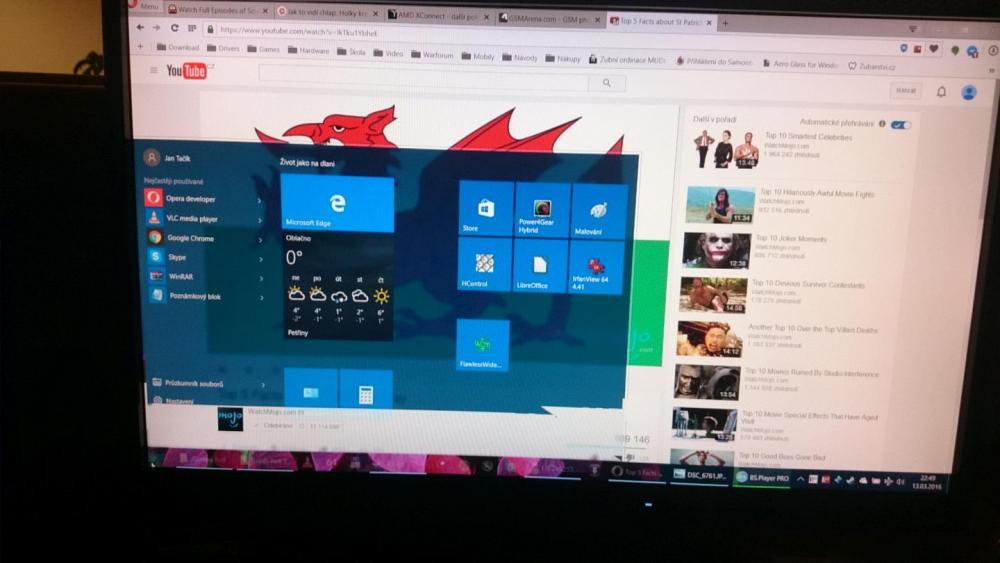This screenshot has width=1000, height=563.
Task: Launch the Store tile
Action: (x=485, y=209)
